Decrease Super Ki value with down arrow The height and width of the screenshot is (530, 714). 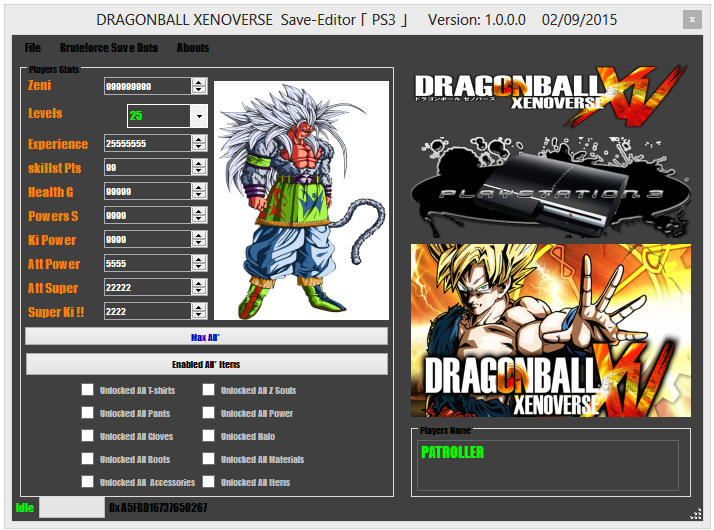199,316
